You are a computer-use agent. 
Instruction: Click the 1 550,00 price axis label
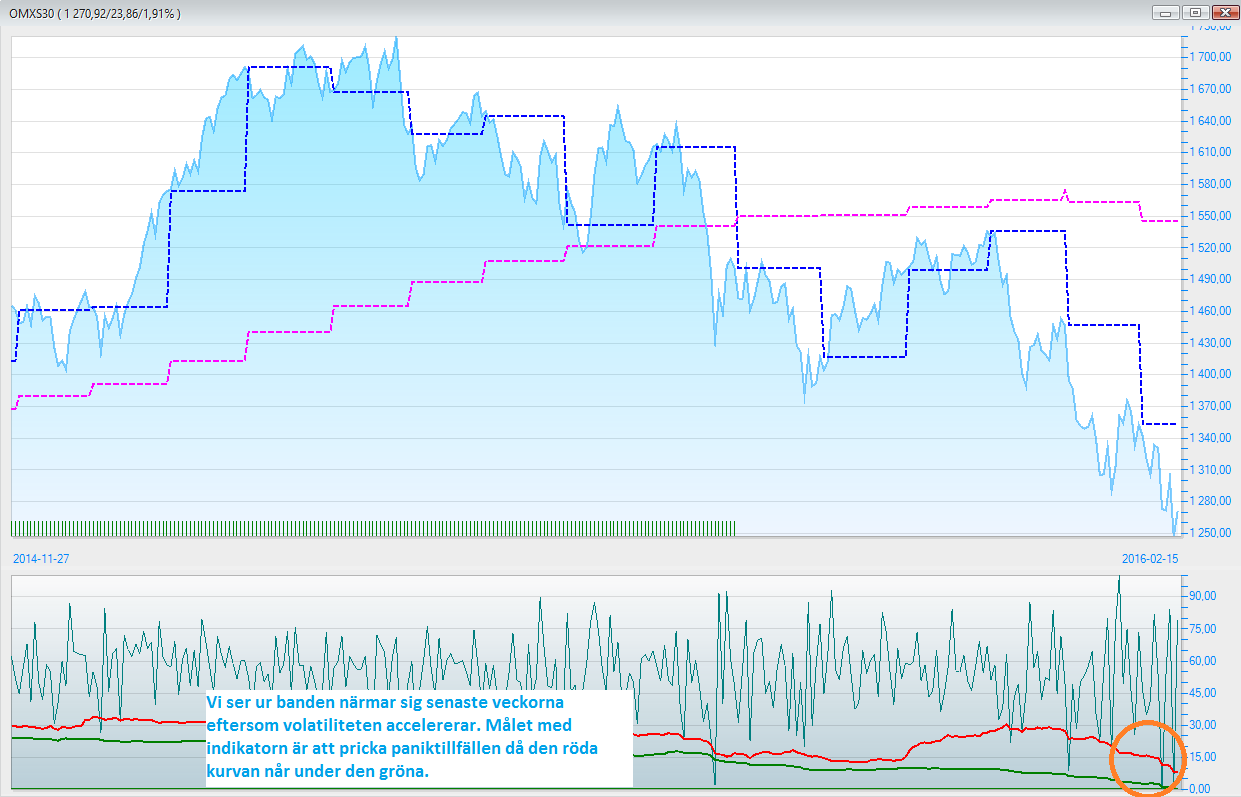(1210, 216)
